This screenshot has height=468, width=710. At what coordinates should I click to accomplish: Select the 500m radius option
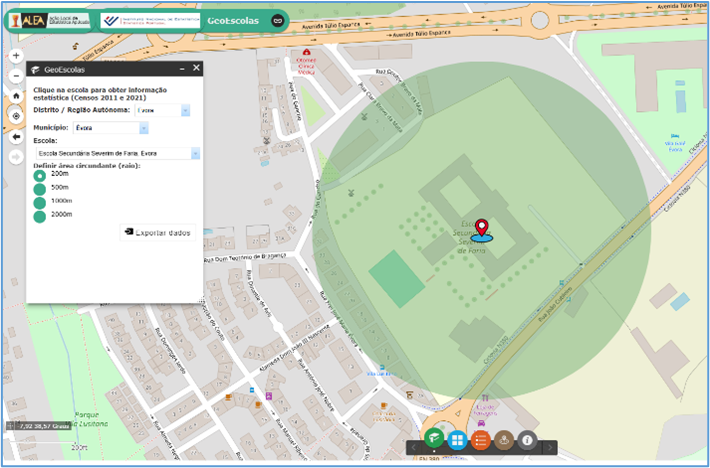(x=40, y=188)
